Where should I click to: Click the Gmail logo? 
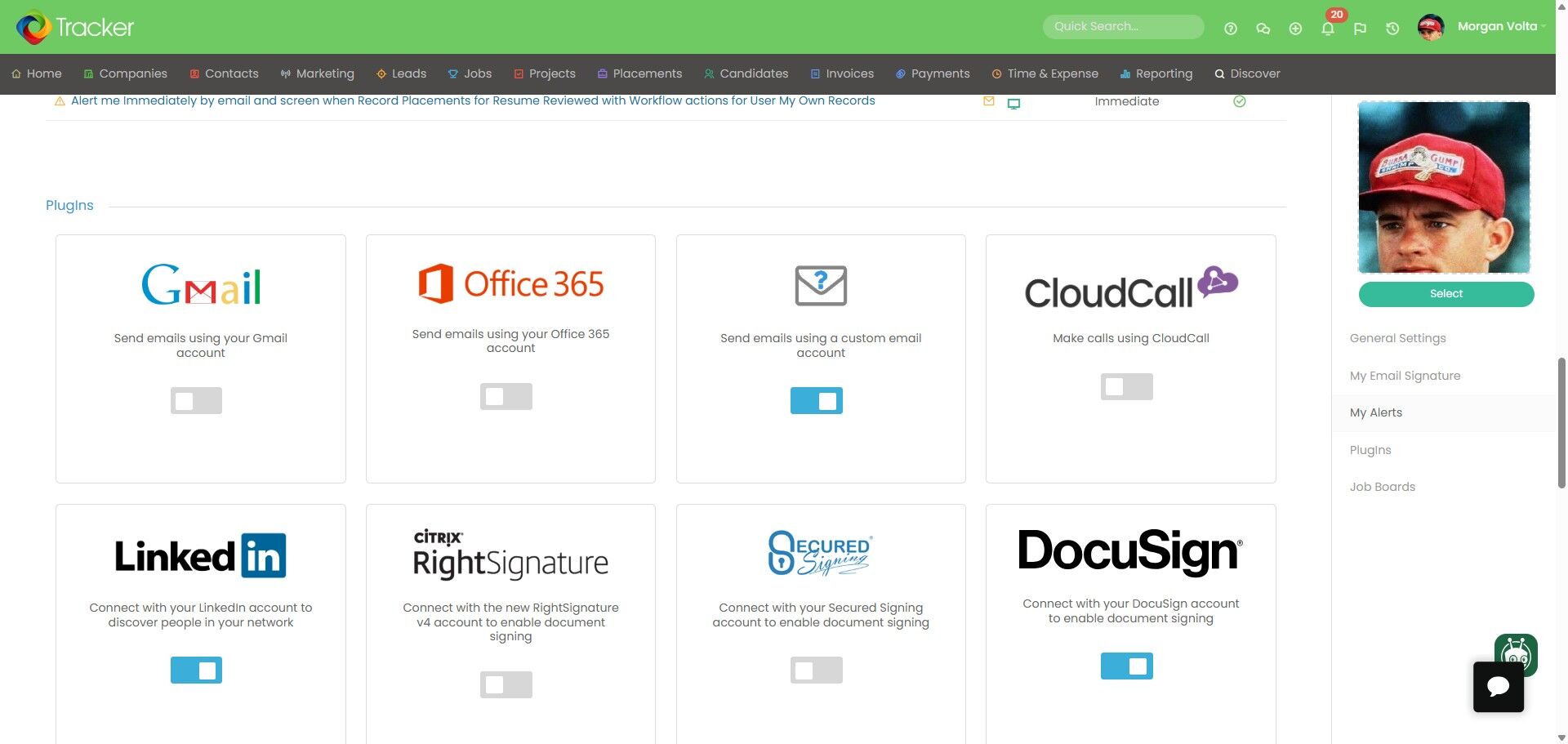201,284
